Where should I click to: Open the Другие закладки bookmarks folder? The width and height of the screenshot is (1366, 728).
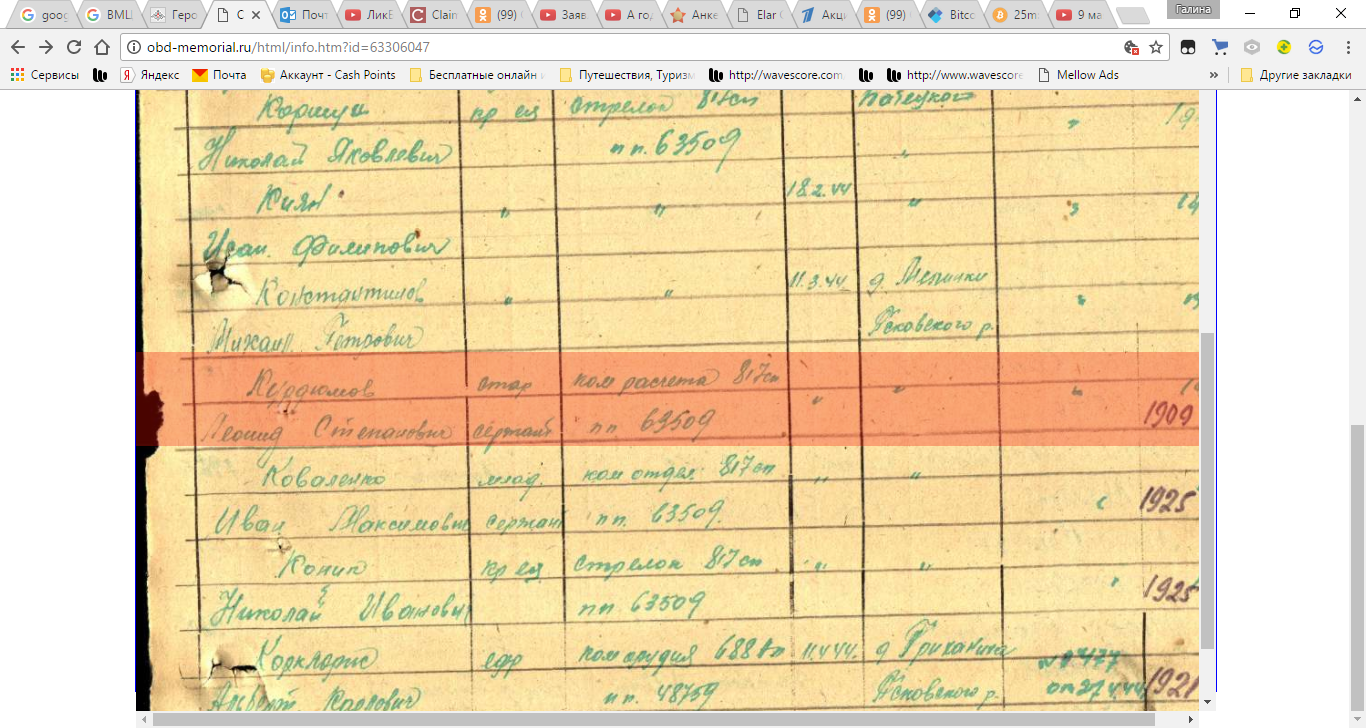(1296, 75)
